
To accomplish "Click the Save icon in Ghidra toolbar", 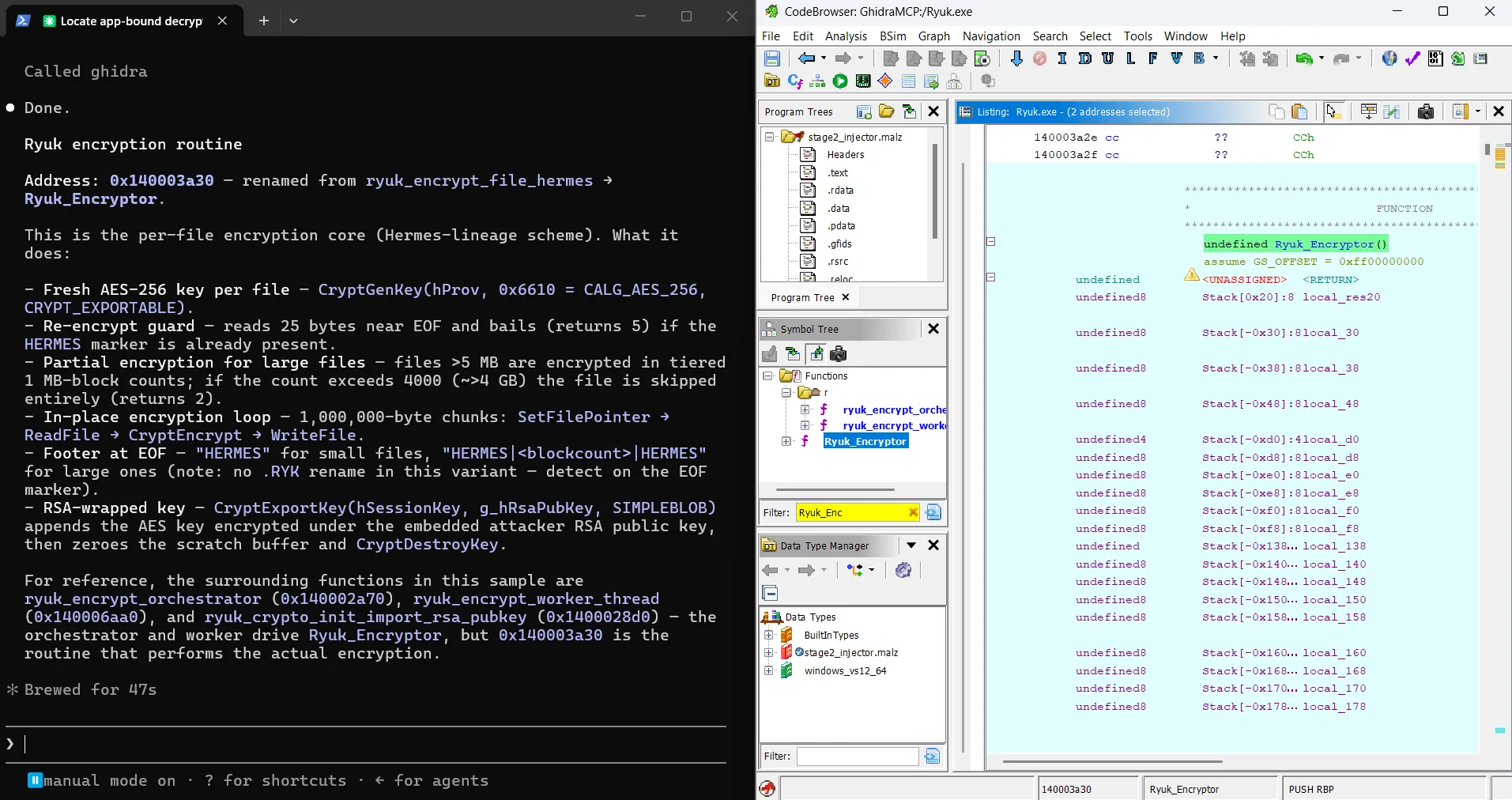I will pyautogui.click(x=772, y=58).
